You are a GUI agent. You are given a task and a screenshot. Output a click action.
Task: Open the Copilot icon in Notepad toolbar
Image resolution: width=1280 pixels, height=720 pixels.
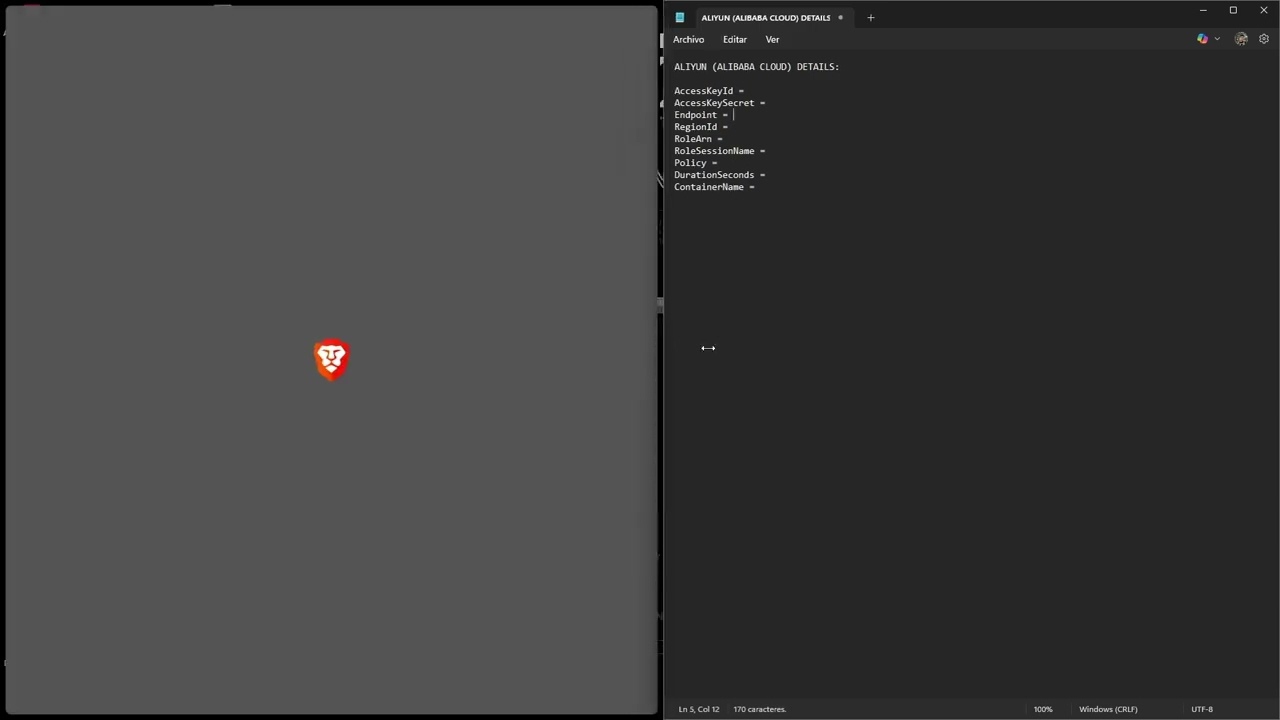1202,39
